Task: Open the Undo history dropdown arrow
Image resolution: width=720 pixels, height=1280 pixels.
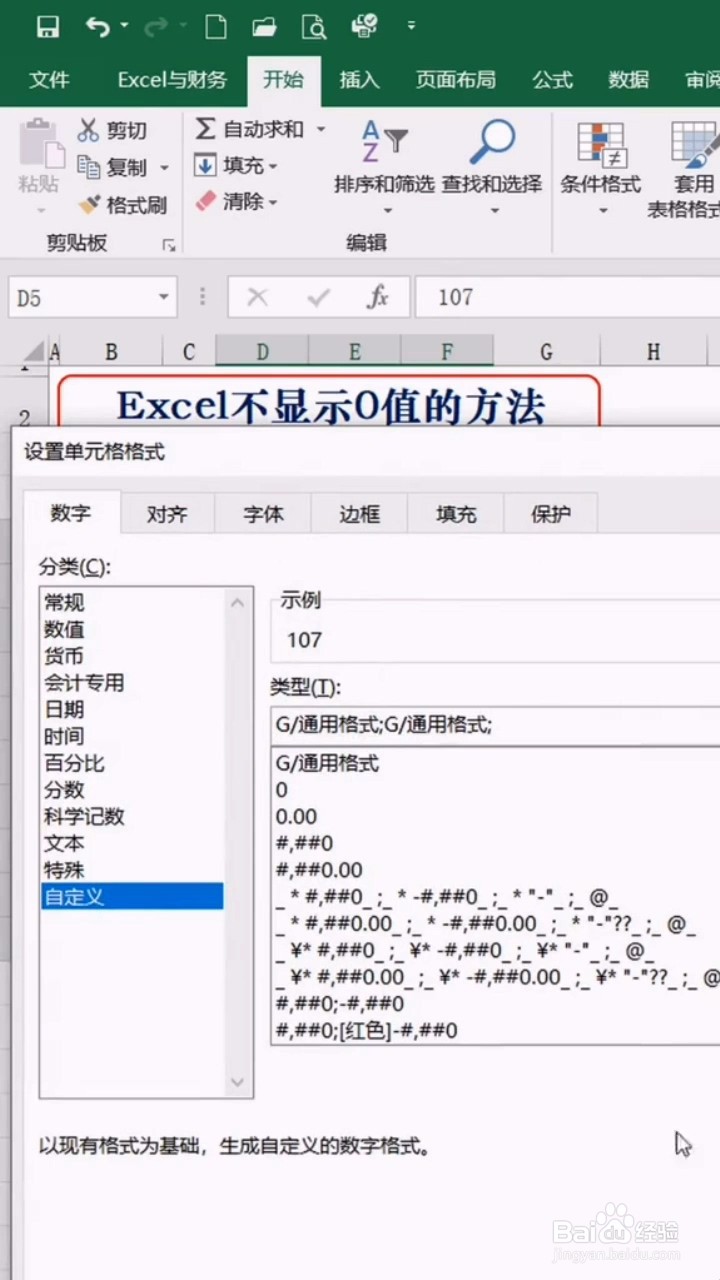Action: 124,27
